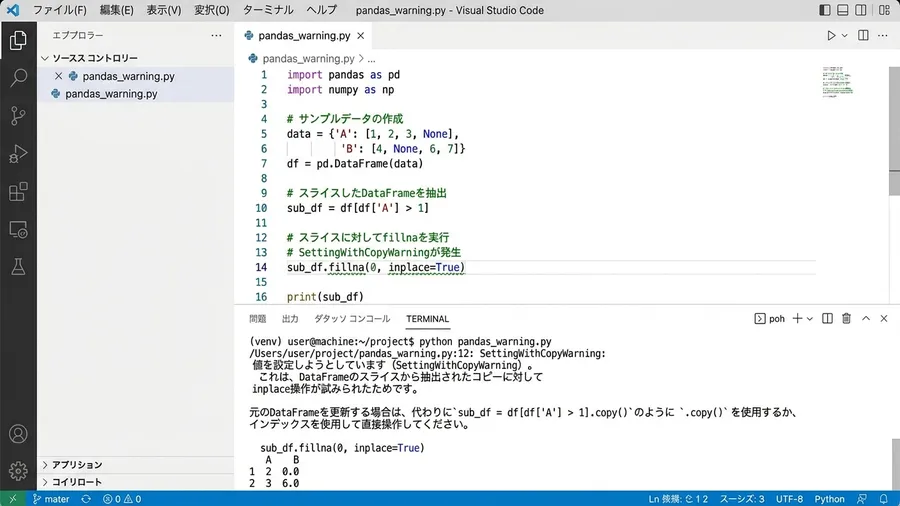Click the breadcrumb ellipsis item

[x=371, y=59]
